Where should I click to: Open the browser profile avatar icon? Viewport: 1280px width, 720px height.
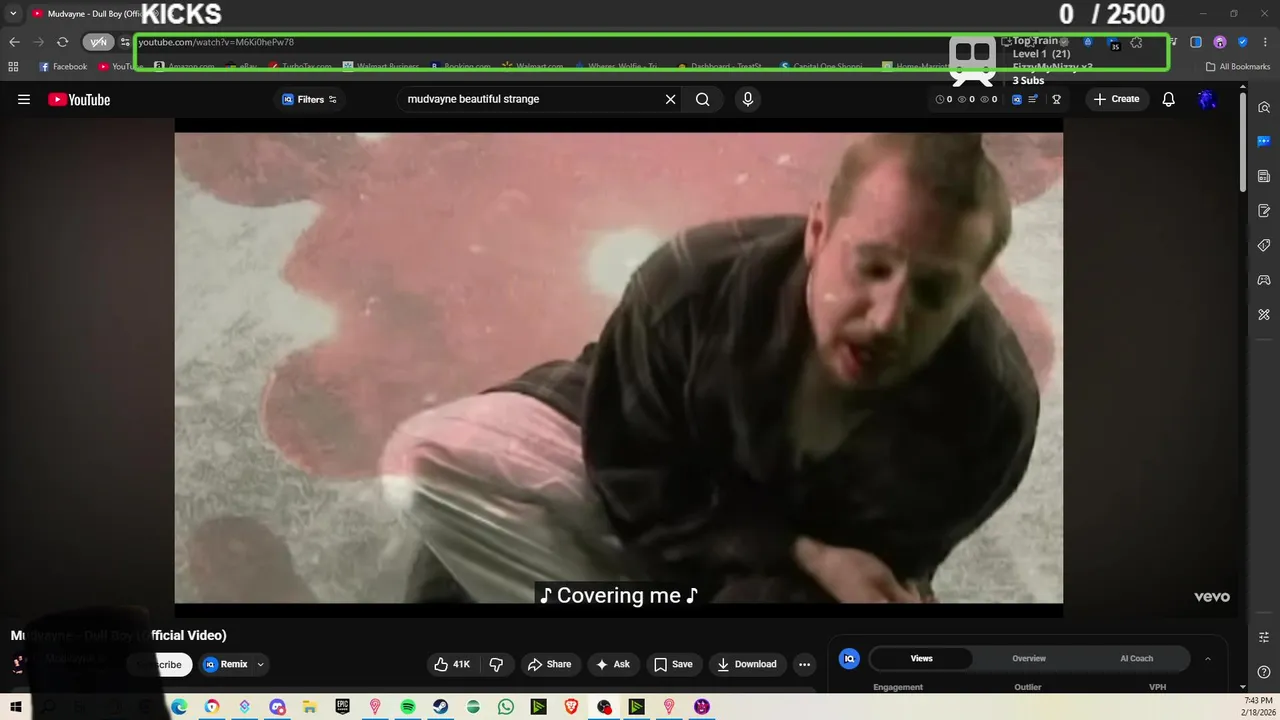point(1220,42)
